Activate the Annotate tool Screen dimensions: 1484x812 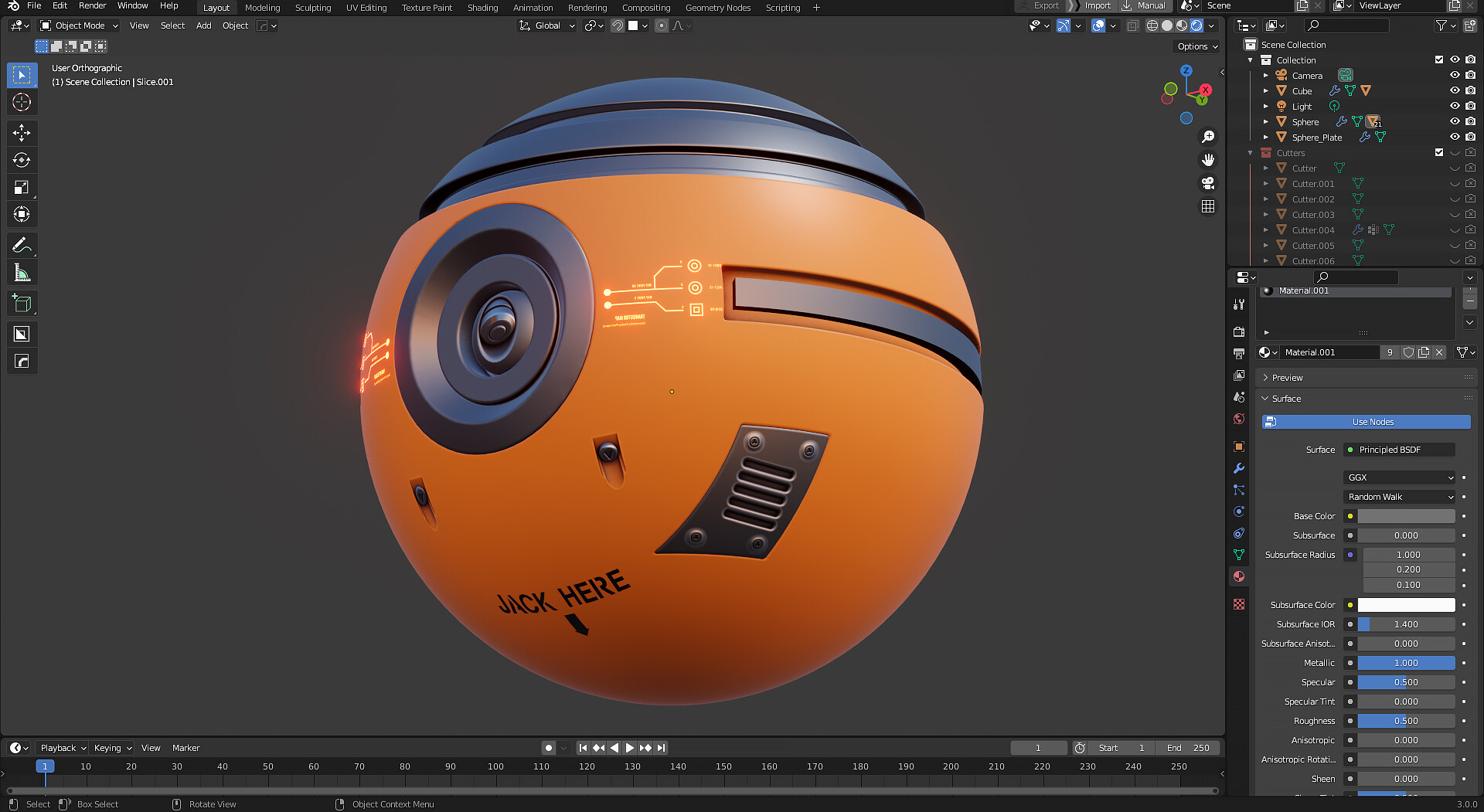tap(22, 245)
